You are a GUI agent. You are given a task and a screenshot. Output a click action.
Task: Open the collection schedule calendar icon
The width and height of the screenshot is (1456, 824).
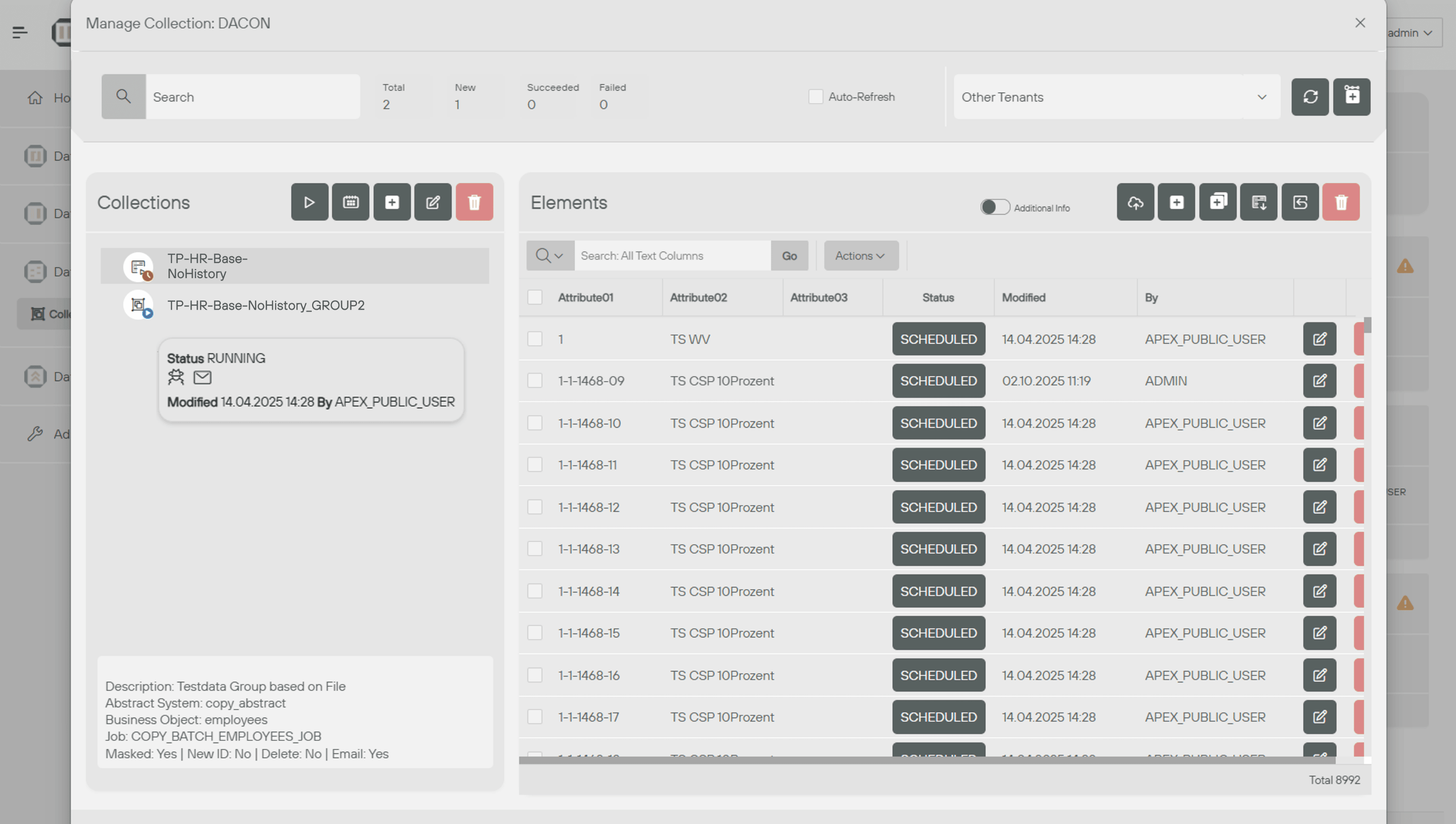pyautogui.click(x=350, y=202)
